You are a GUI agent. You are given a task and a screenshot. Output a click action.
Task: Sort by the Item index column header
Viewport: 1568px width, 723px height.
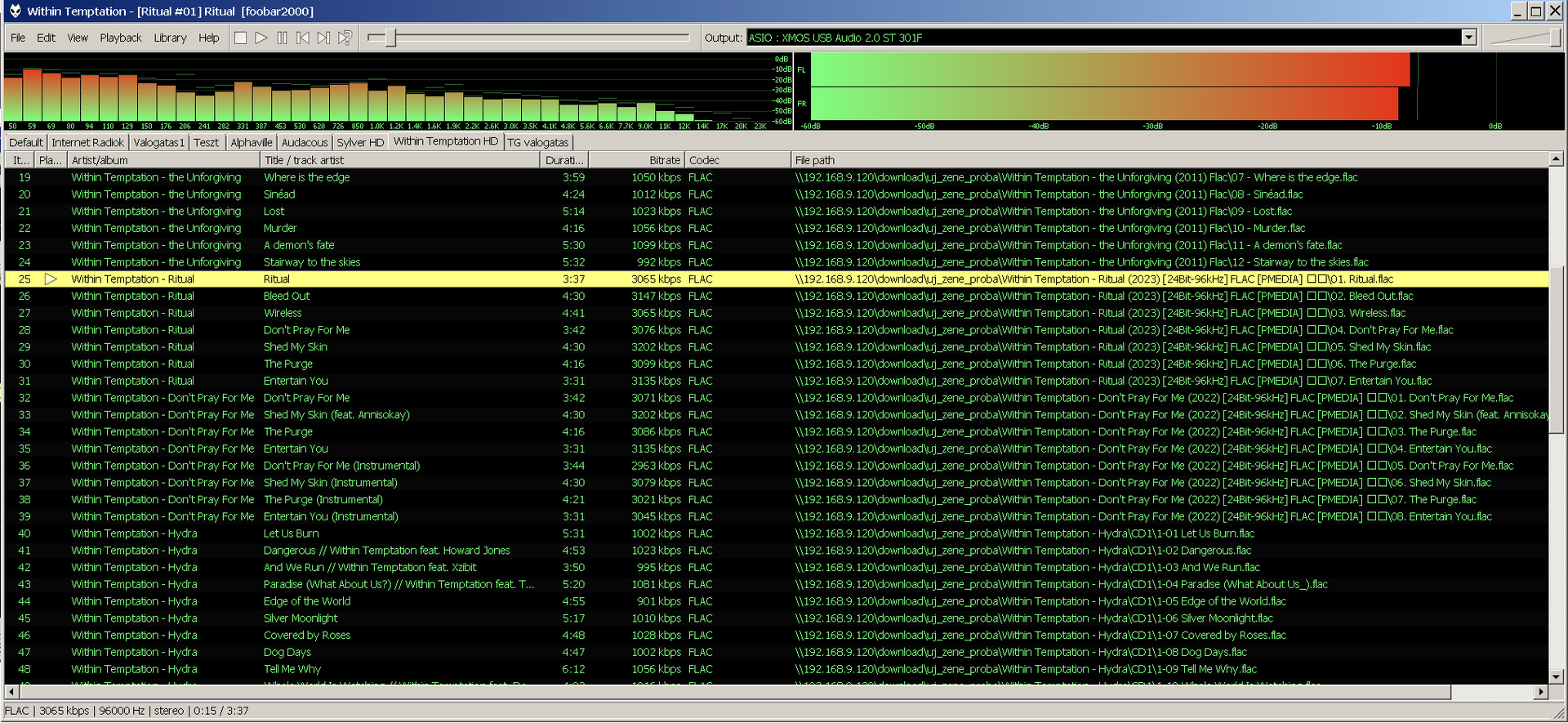(21, 160)
